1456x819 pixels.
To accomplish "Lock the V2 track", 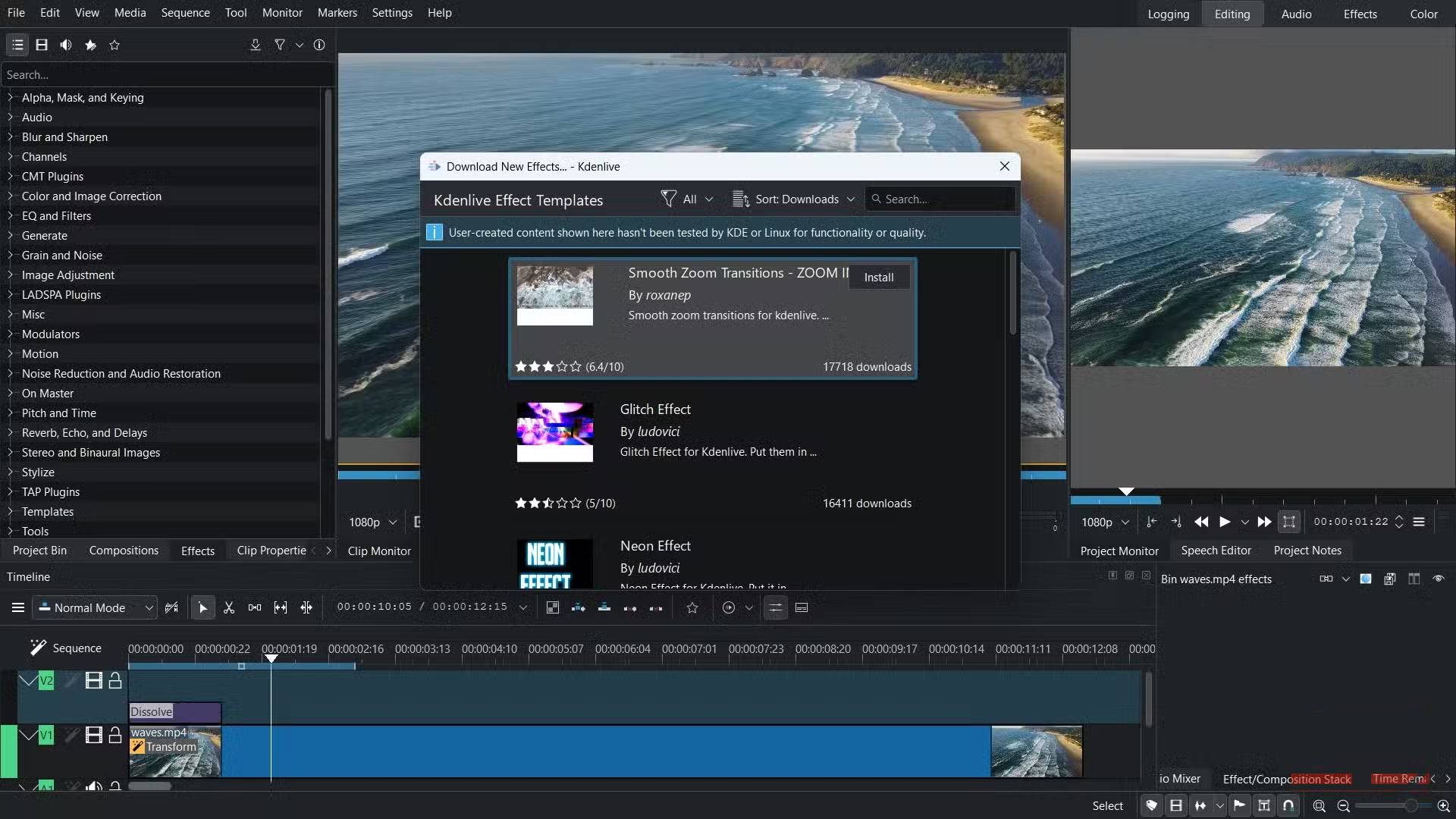I will coord(115,680).
